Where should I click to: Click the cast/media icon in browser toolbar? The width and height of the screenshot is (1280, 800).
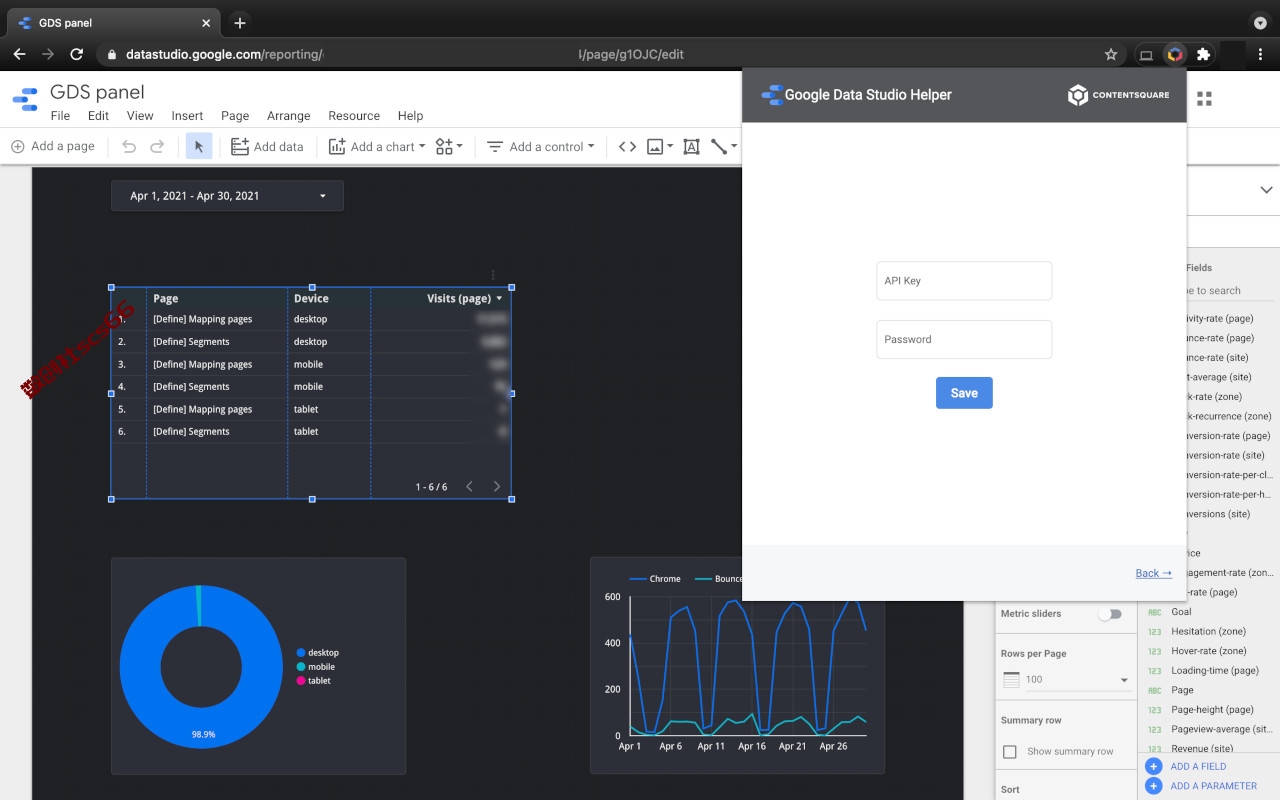coord(1146,54)
